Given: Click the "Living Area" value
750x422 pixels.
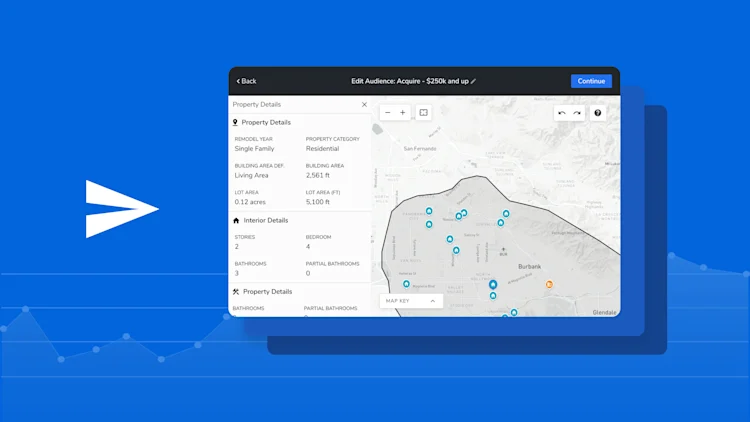Looking at the screenshot, I should [x=251, y=176].
